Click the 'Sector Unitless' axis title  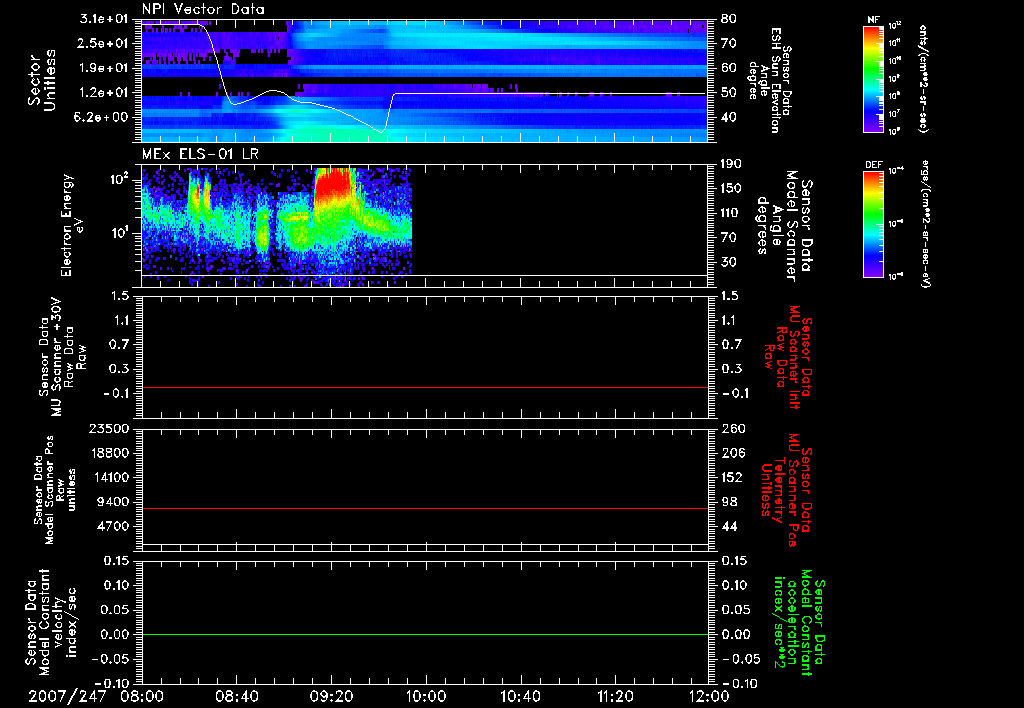[42, 80]
